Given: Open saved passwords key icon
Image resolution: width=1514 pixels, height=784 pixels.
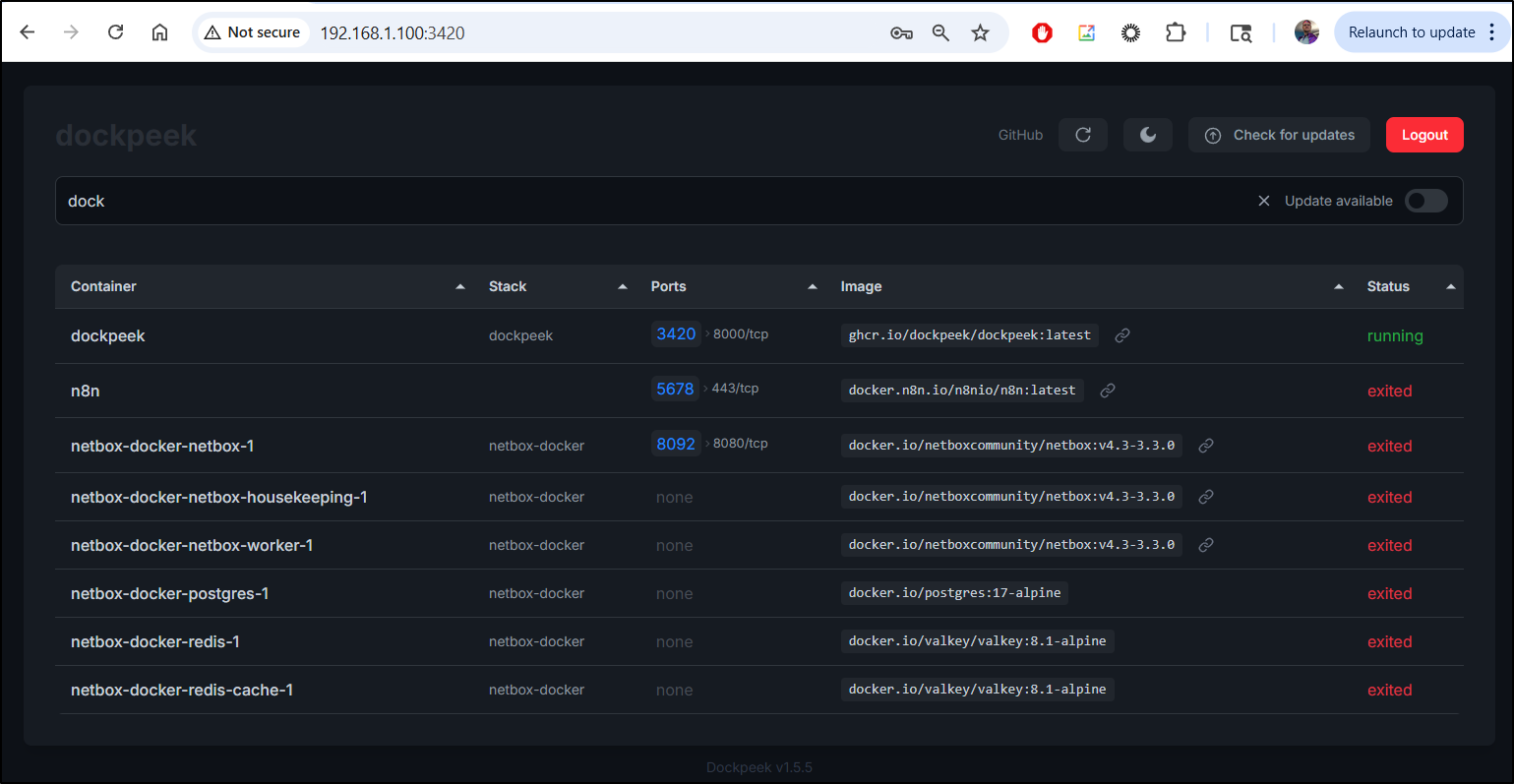Looking at the screenshot, I should coord(901,32).
